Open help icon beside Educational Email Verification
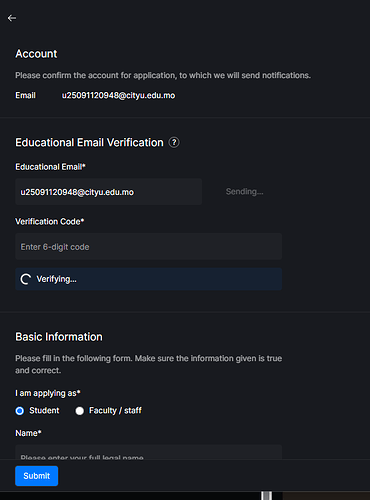 click(x=174, y=142)
